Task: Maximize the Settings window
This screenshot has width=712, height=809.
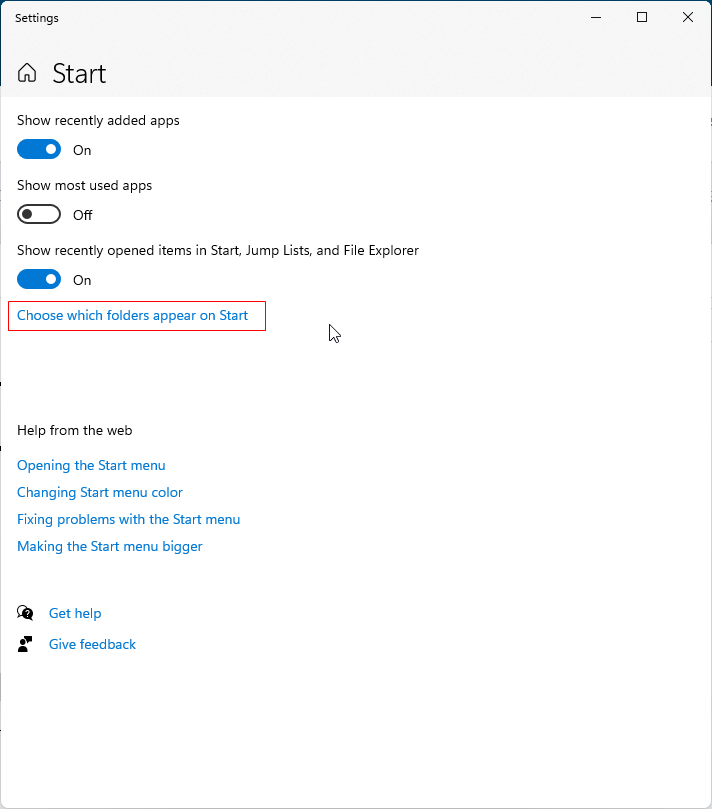Action: (x=642, y=18)
